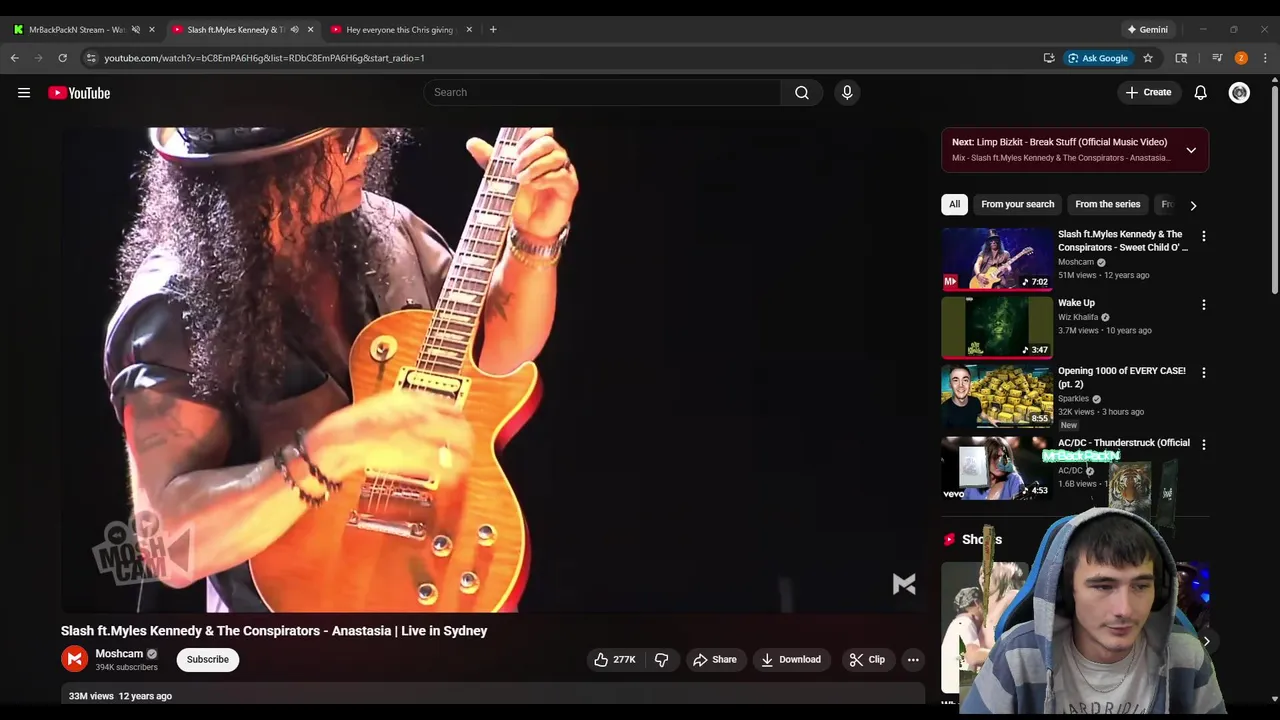Select the From the series chip
The width and height of the screenshot is (1280, 720).
pyautogui.click(x=1108, y=204)
